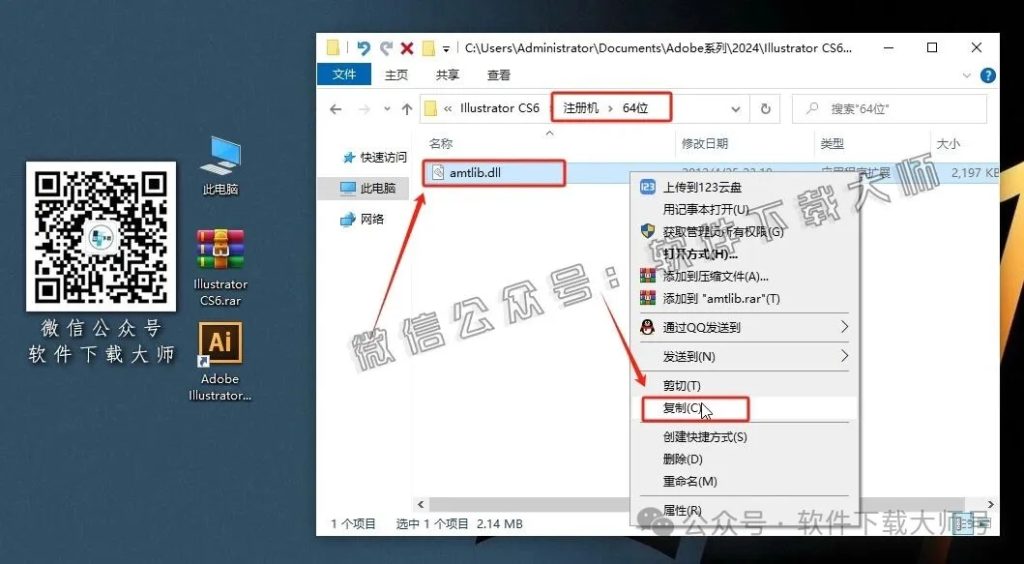Image resolution: width=1024 pixels, height=564 pixels.
Task: Go up one folder level arrow
Action: pyautogui.click(x=407, y=109)
